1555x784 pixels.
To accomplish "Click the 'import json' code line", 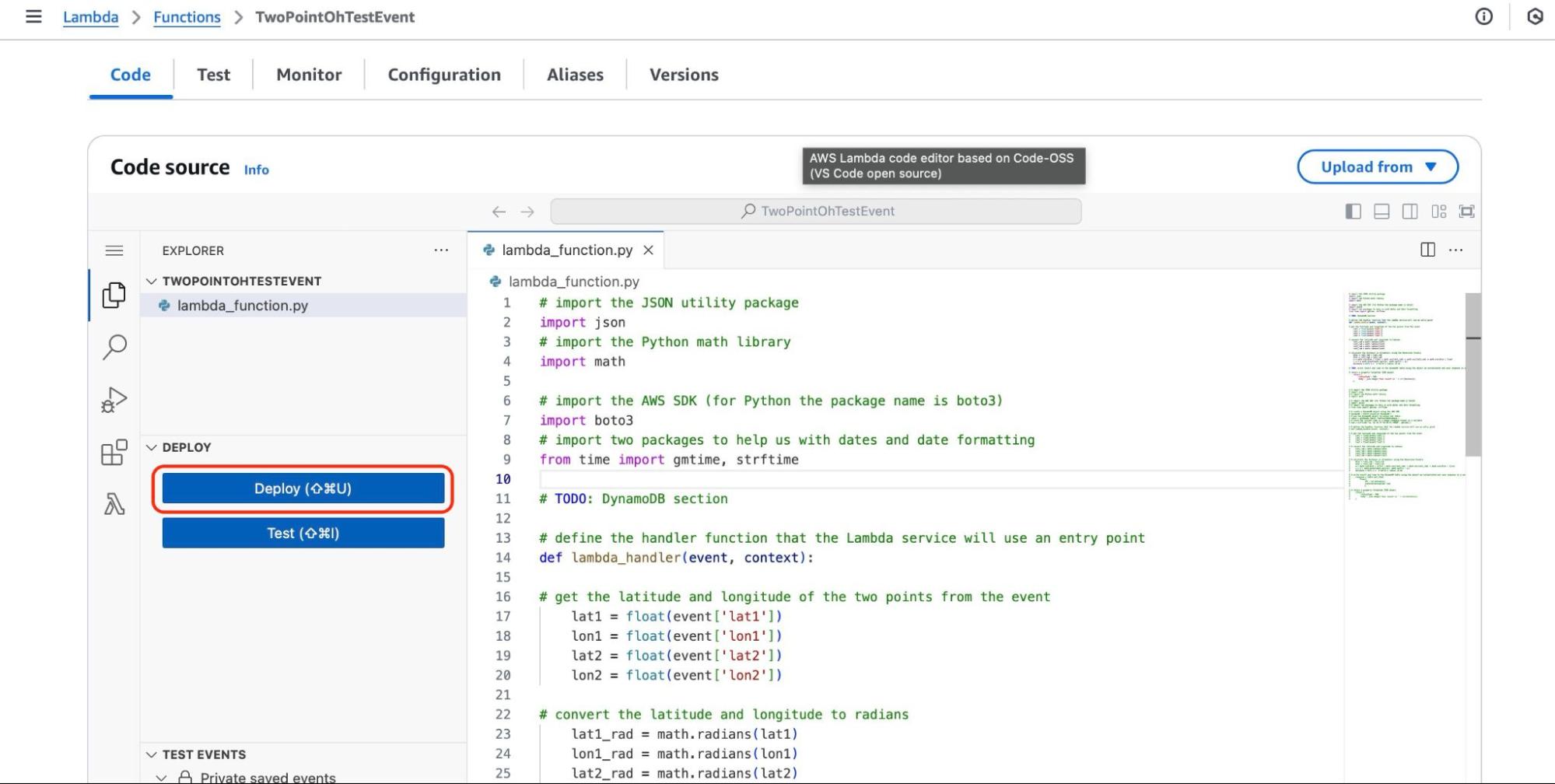I will (583, 322).
